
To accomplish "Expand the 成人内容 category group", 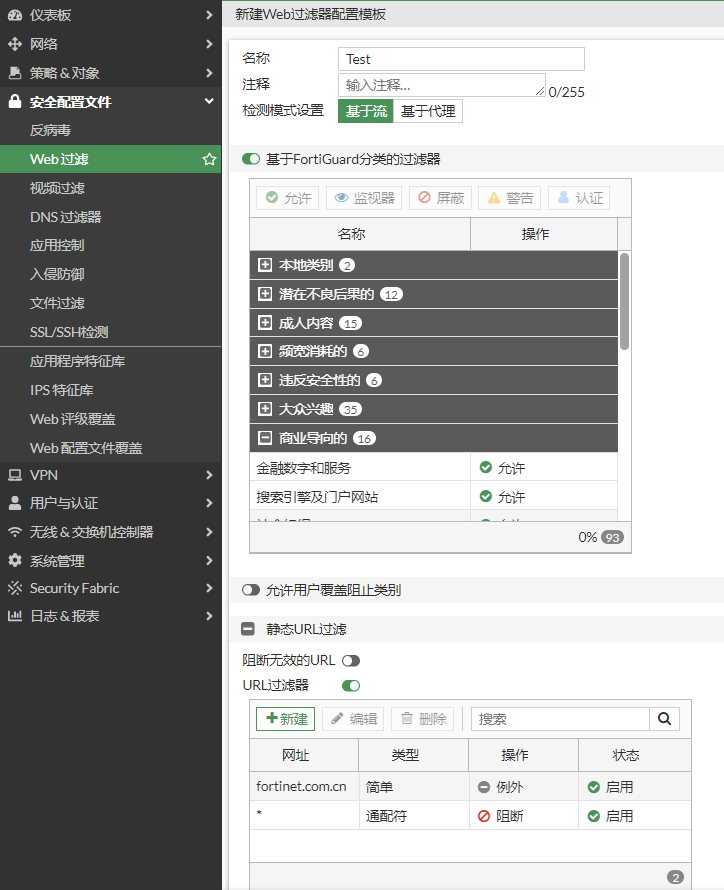I will [x=265, y=323].
